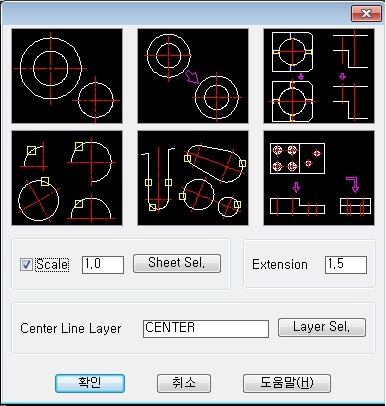Close the dialog with the red X
This screenshot has height=406, width=386.
point(366,13)
